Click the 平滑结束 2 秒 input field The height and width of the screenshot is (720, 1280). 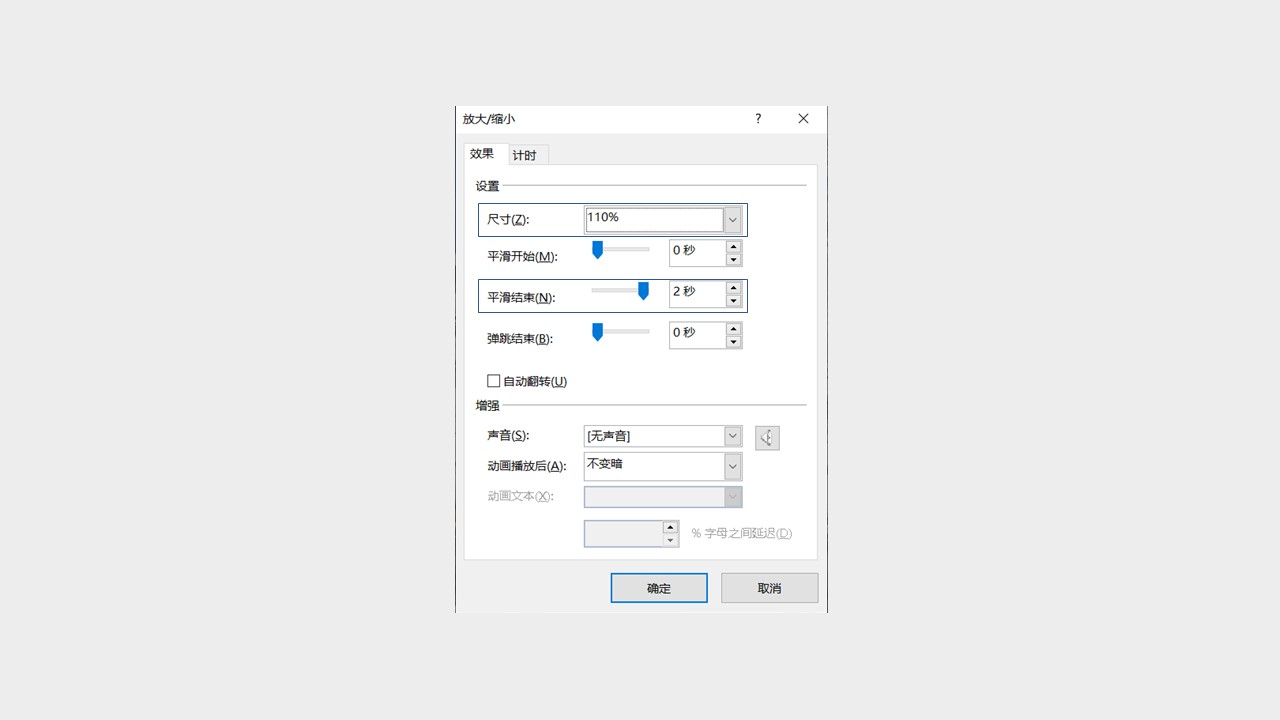(x=697, y=294)
